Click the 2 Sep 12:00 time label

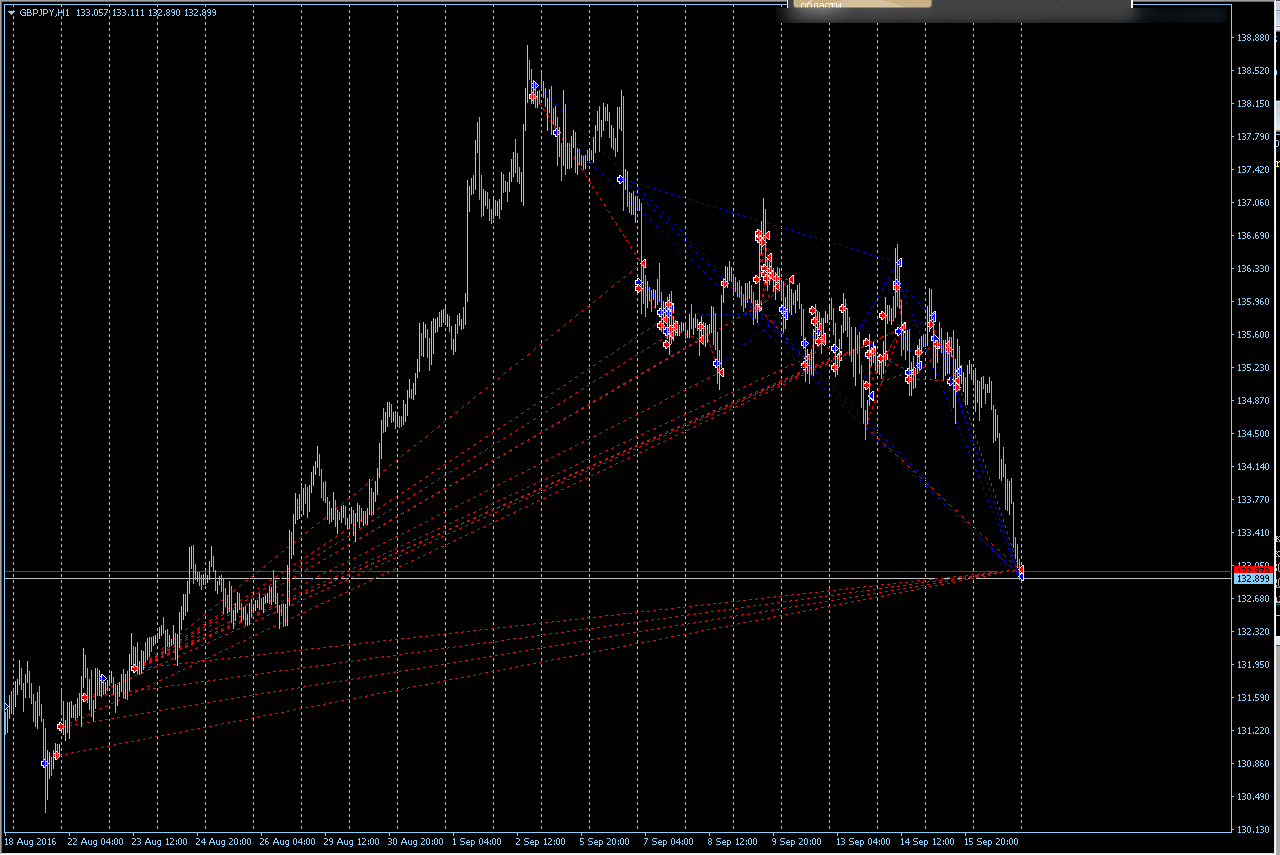543,842
